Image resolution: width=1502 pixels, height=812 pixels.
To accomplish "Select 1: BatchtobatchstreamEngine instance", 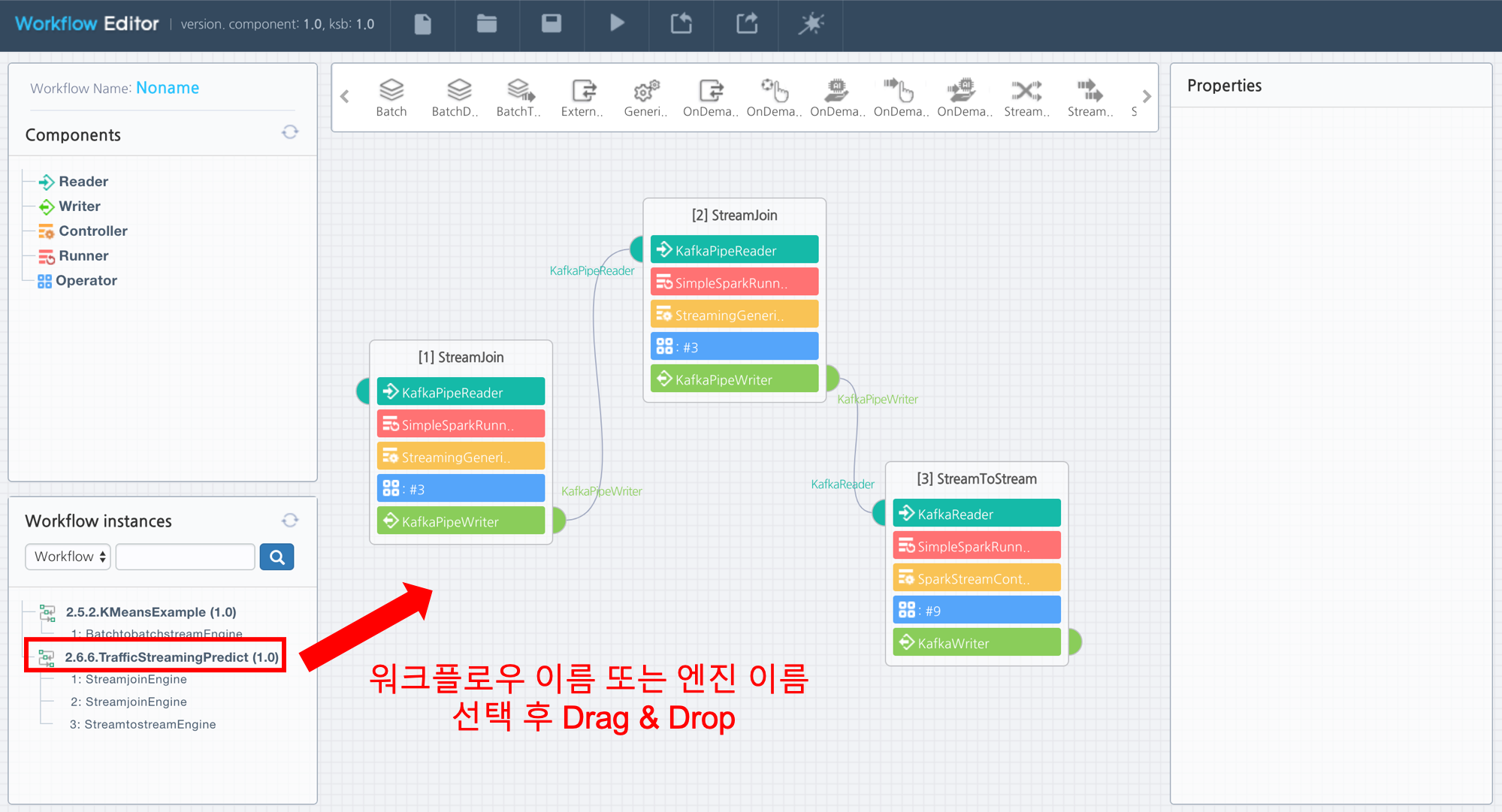I will point(156,634).
